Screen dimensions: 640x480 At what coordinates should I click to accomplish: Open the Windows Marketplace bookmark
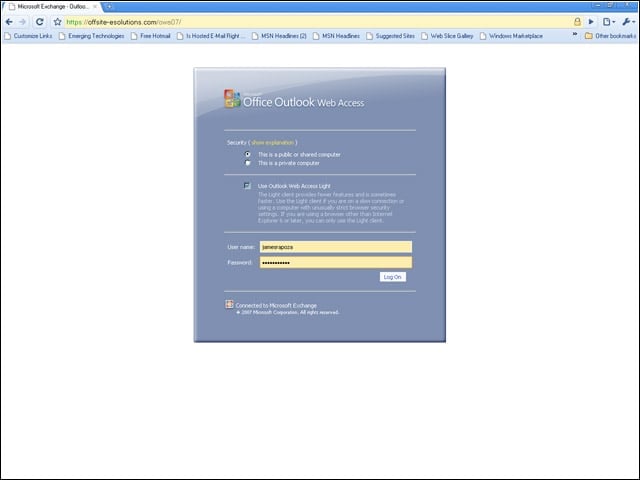click(x=511, y=36)
